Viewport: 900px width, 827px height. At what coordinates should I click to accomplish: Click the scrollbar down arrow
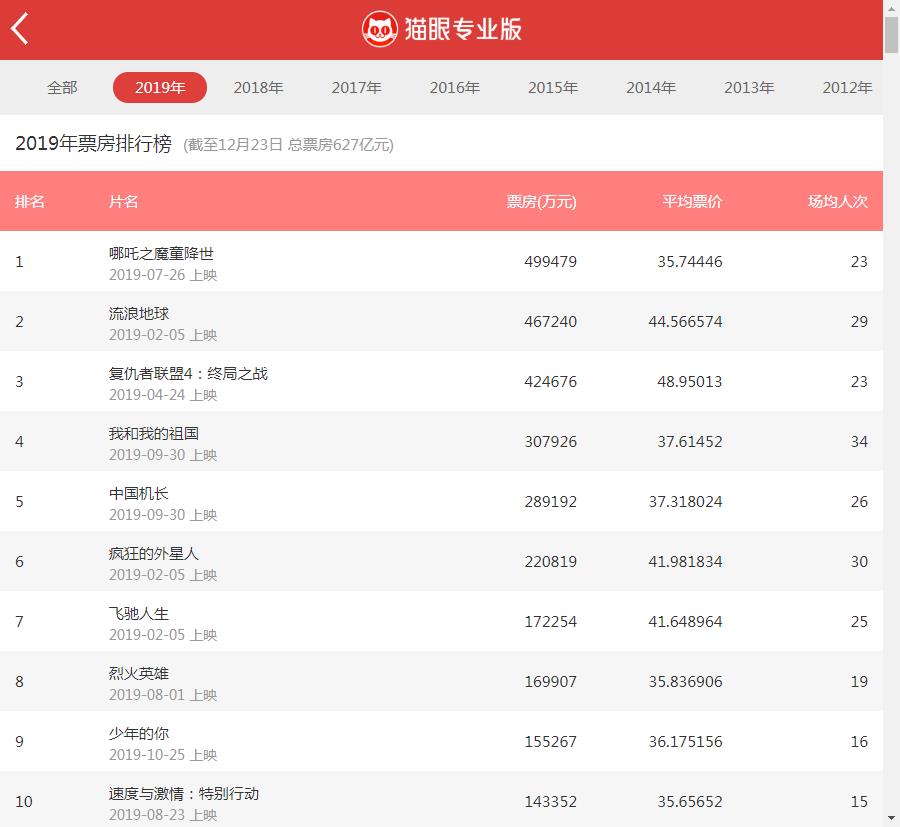(x=891, y=818)
